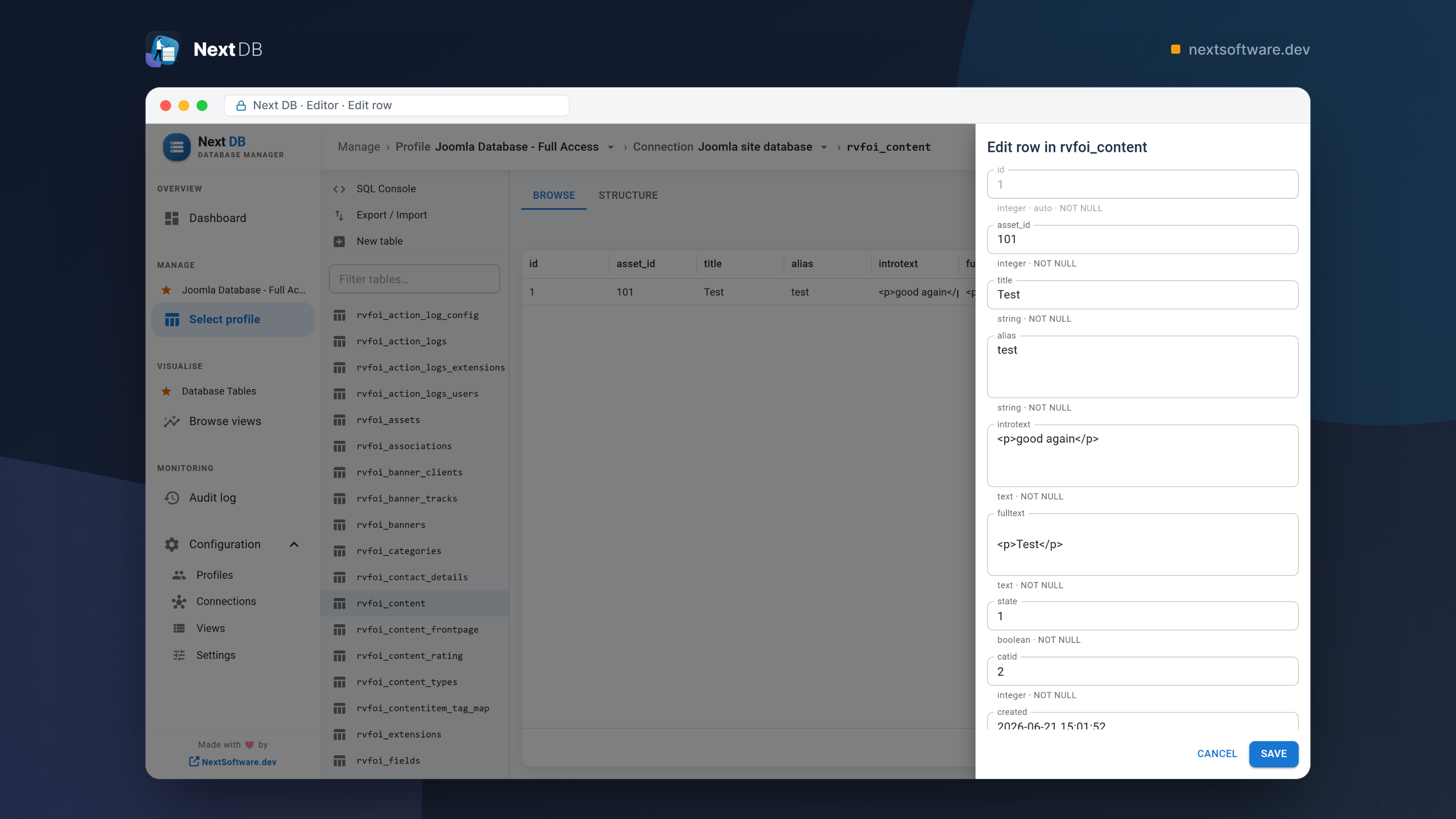1456x819 pixels.
Task: Open Audit log history icon
Action: 172,498
